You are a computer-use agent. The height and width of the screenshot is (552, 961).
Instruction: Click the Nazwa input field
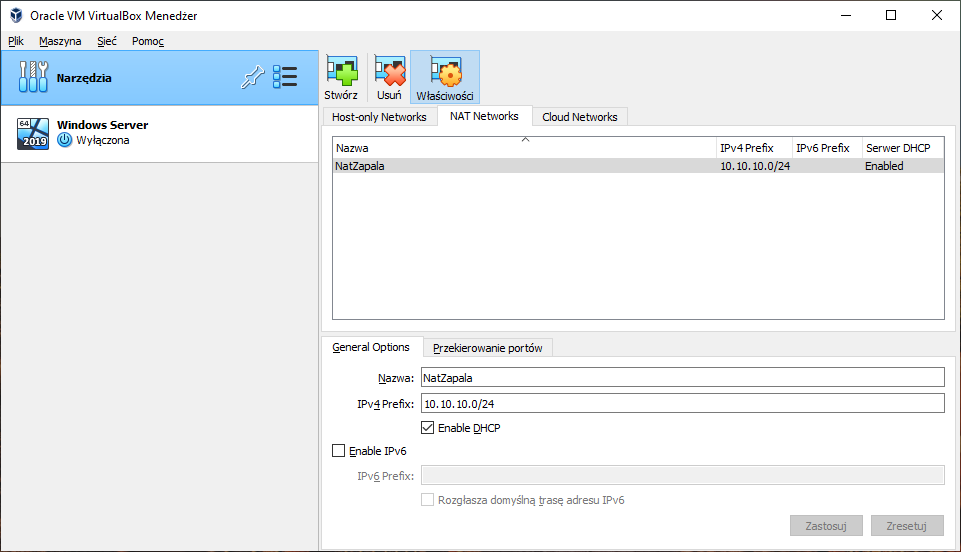(x=683, y=377)
